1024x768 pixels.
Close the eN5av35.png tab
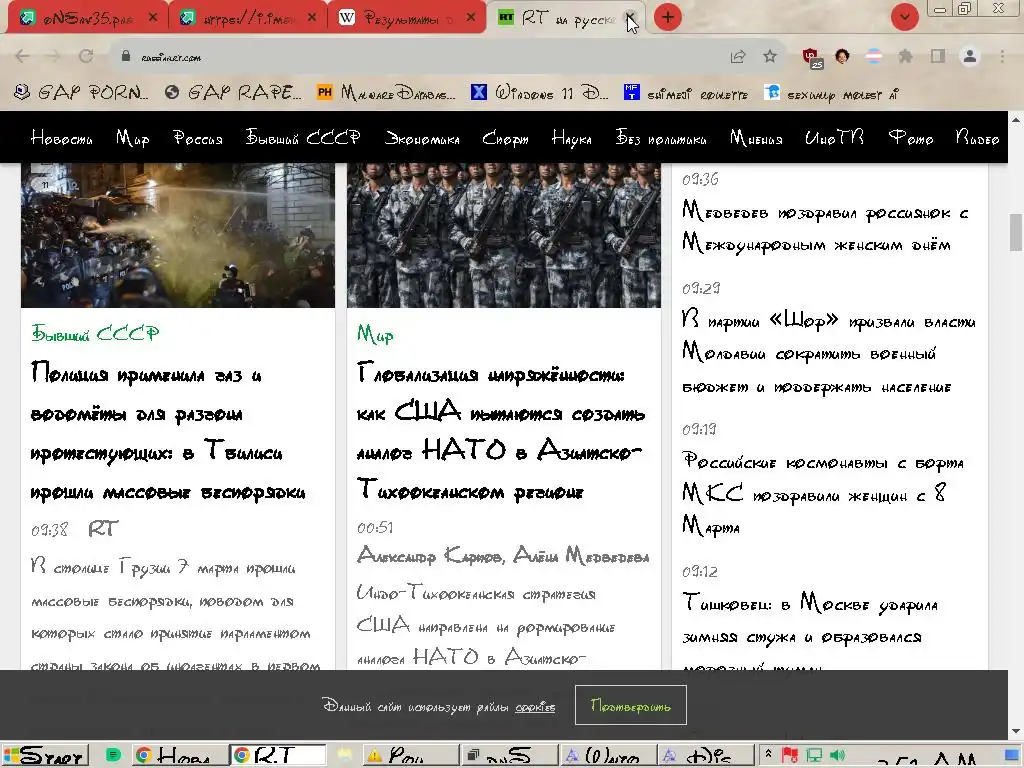click(x=153, y=18)
